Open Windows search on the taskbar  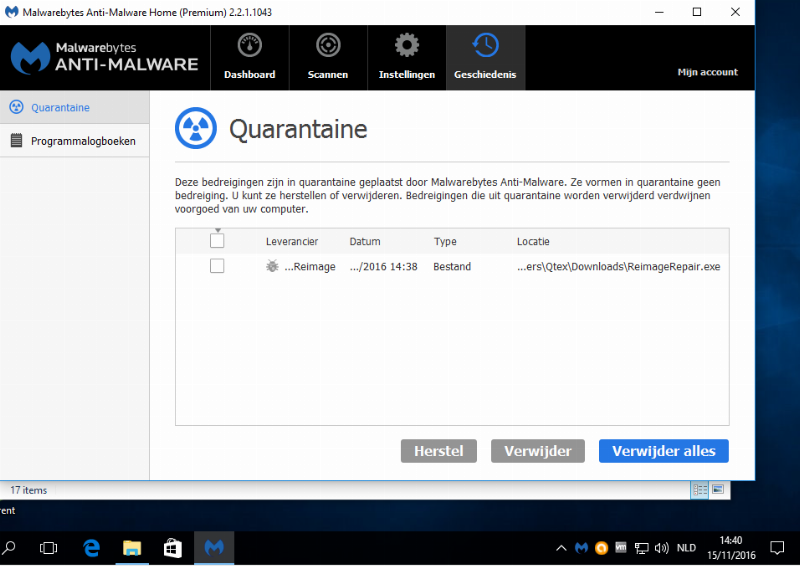(x=9, y=548)
